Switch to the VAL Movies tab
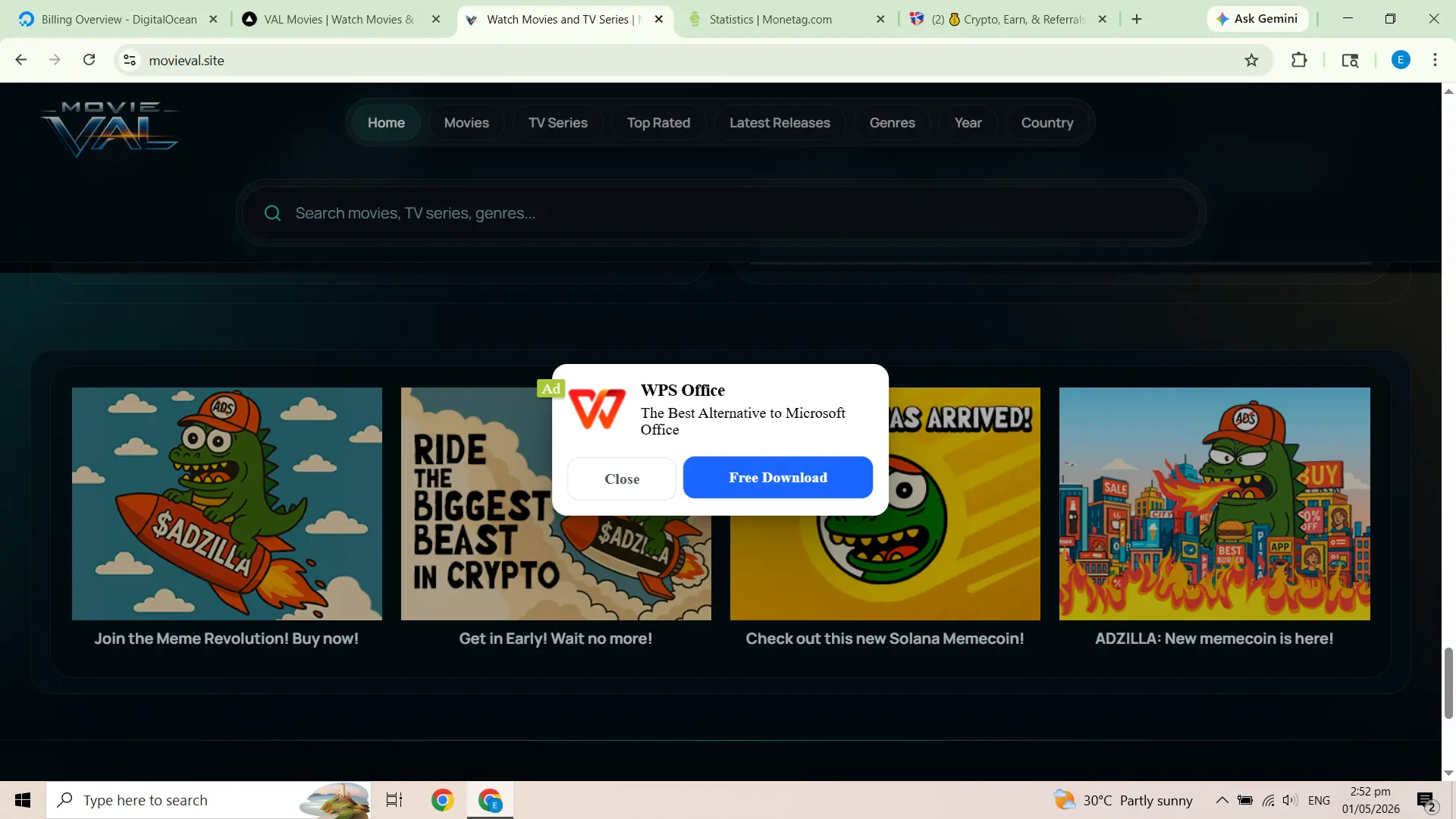The image size is (1456, 819). (339, 20)
